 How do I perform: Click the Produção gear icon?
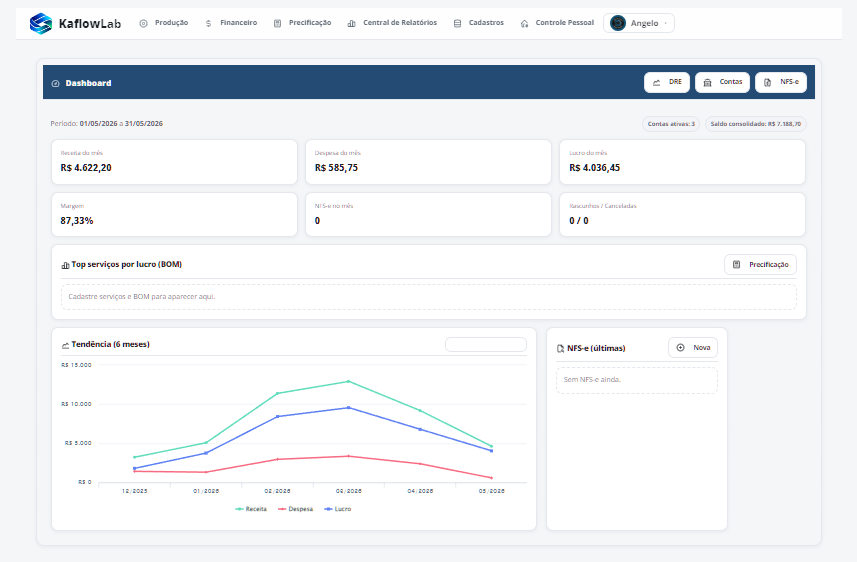pyautogui.click(x=143, y=24)
